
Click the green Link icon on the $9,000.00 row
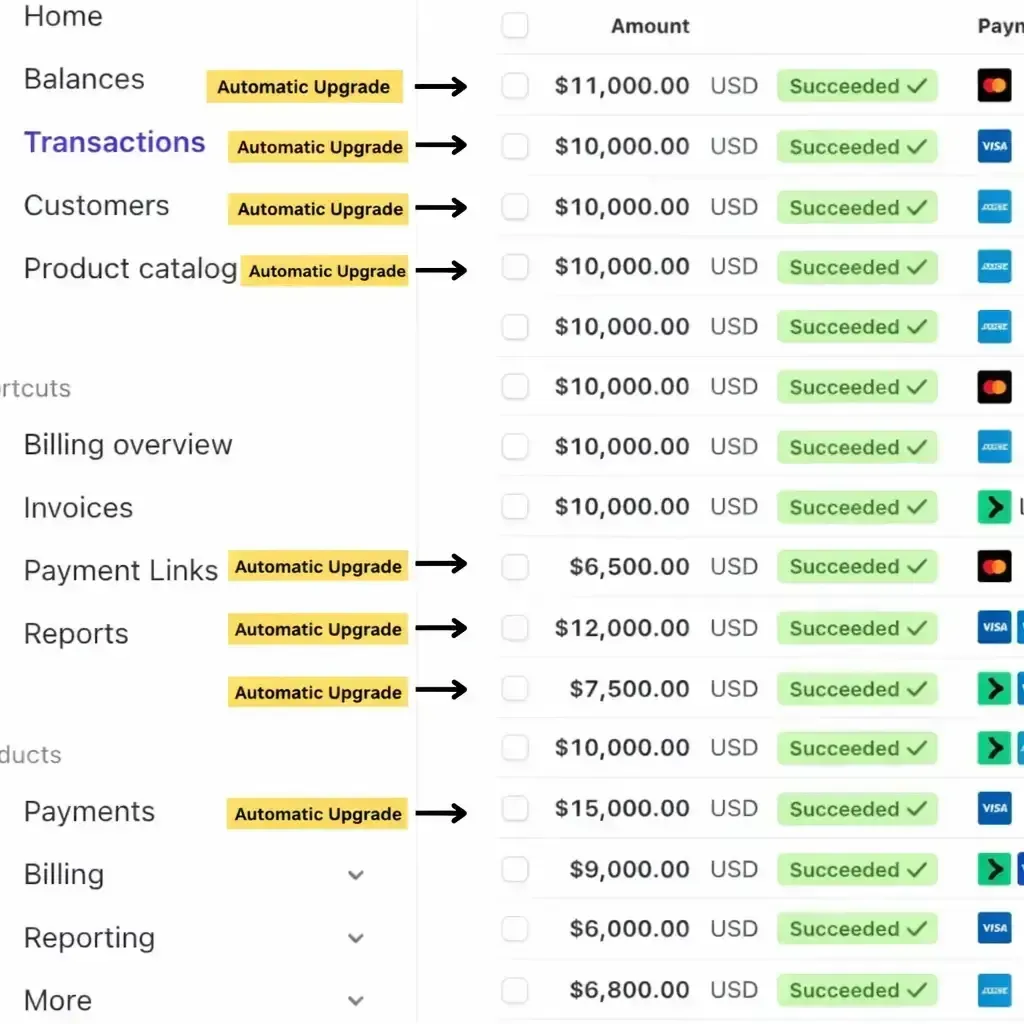point(994,869)
